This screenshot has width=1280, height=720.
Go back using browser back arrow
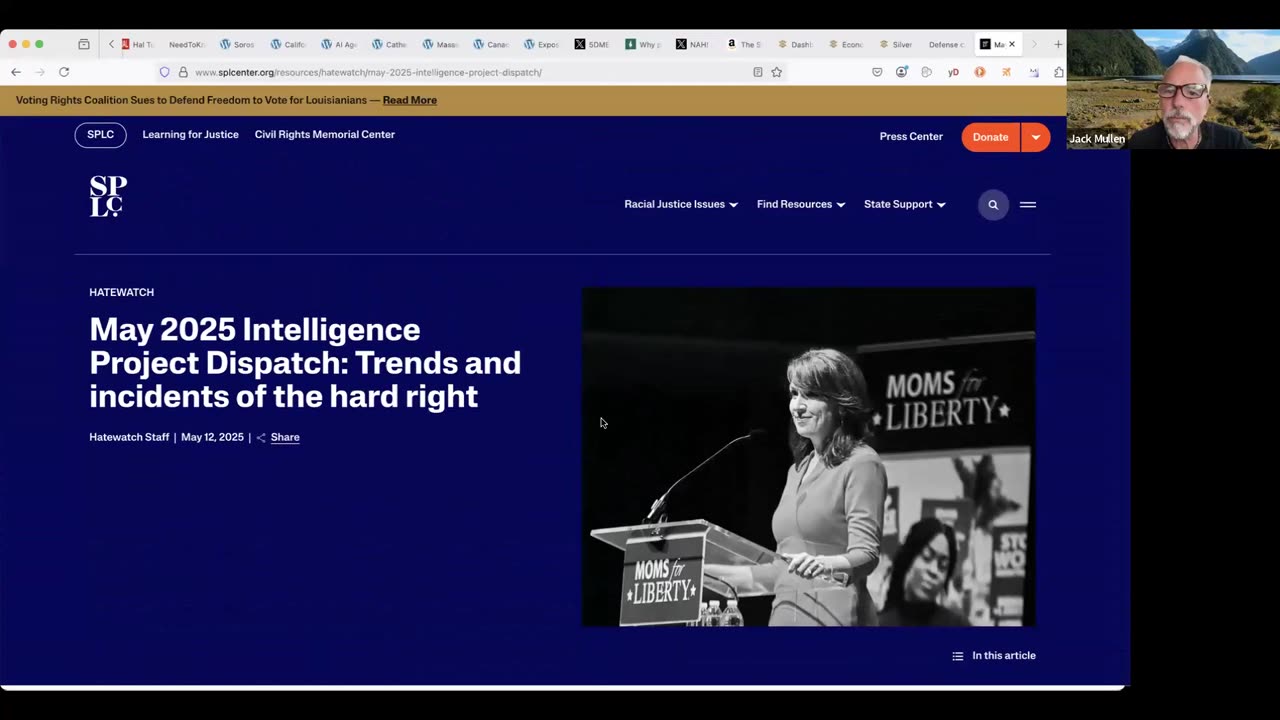coord(16,72)
